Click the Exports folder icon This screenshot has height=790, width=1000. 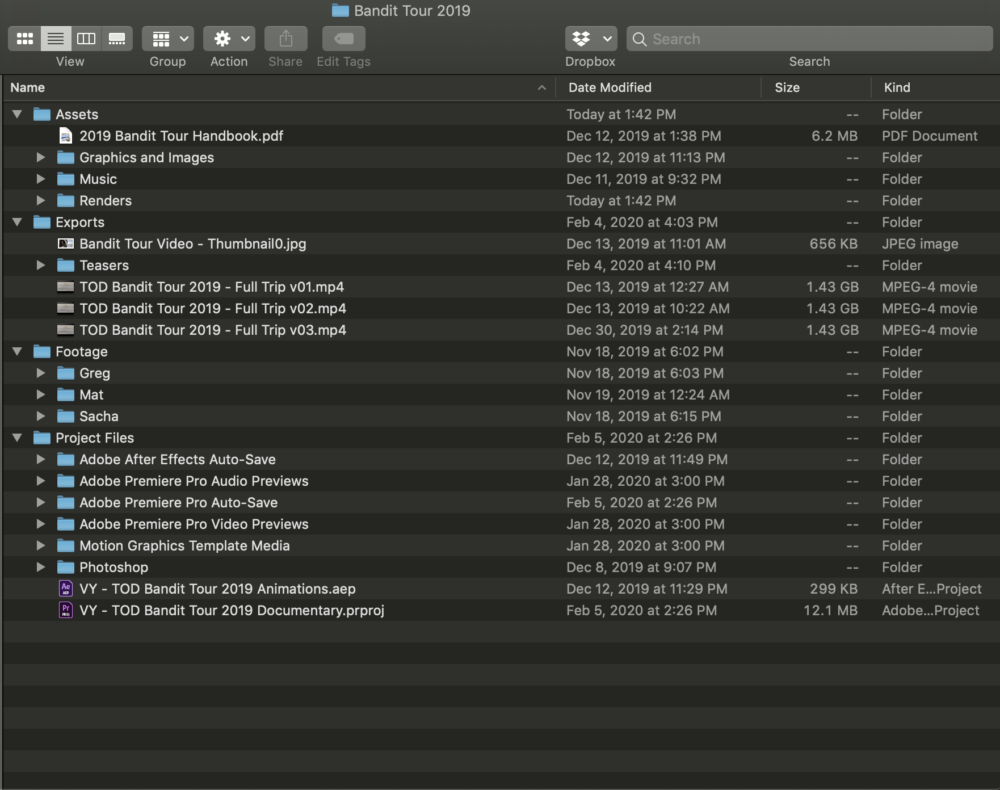[x=41, y=222]
